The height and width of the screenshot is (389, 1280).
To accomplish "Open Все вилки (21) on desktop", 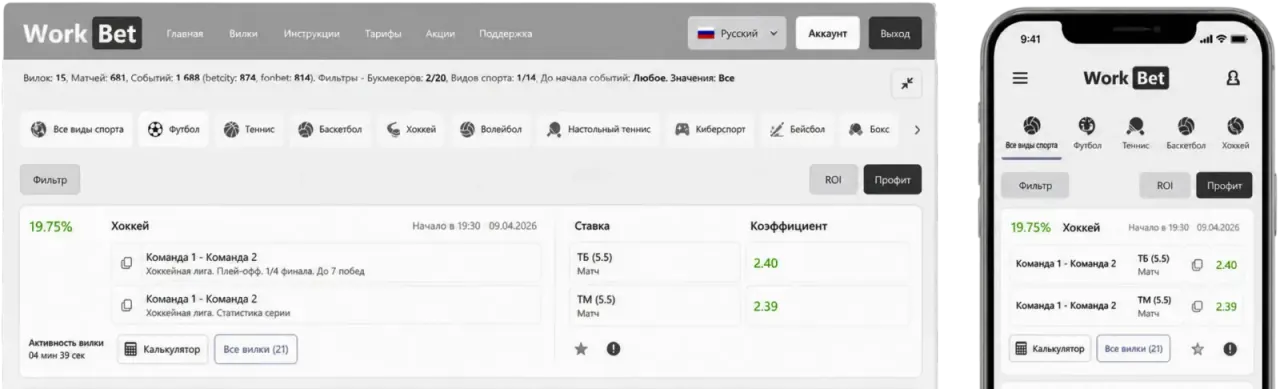I will [x=256, y=349].
